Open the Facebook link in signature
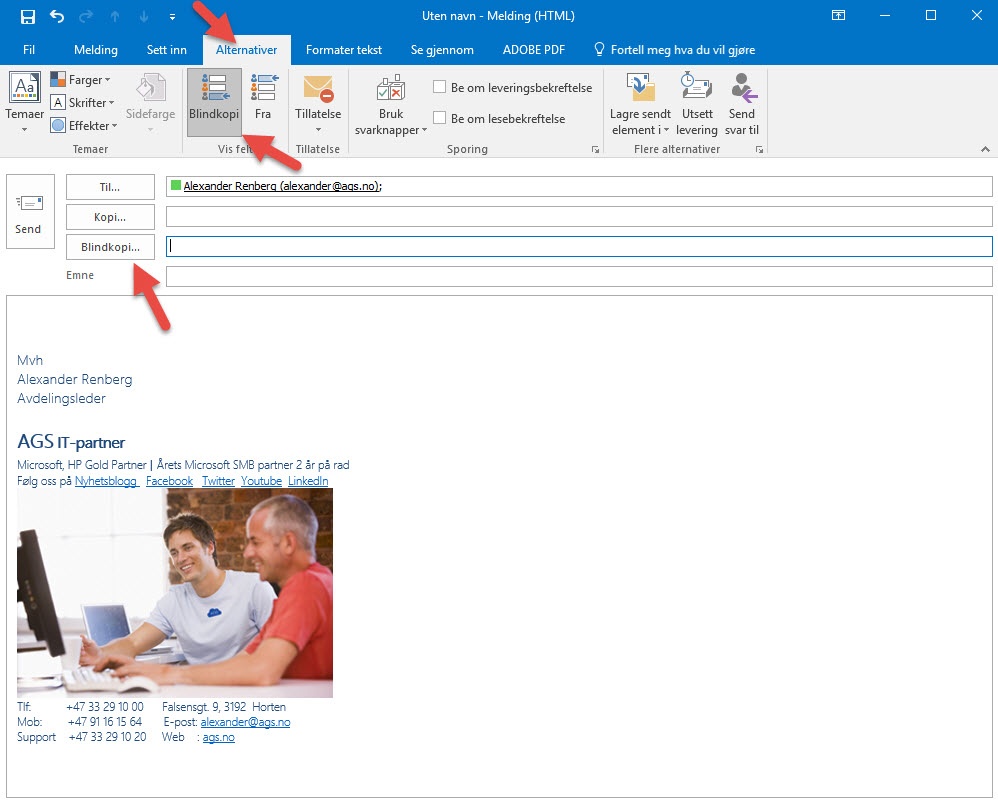Screen dimensions: 998x804 169,481
